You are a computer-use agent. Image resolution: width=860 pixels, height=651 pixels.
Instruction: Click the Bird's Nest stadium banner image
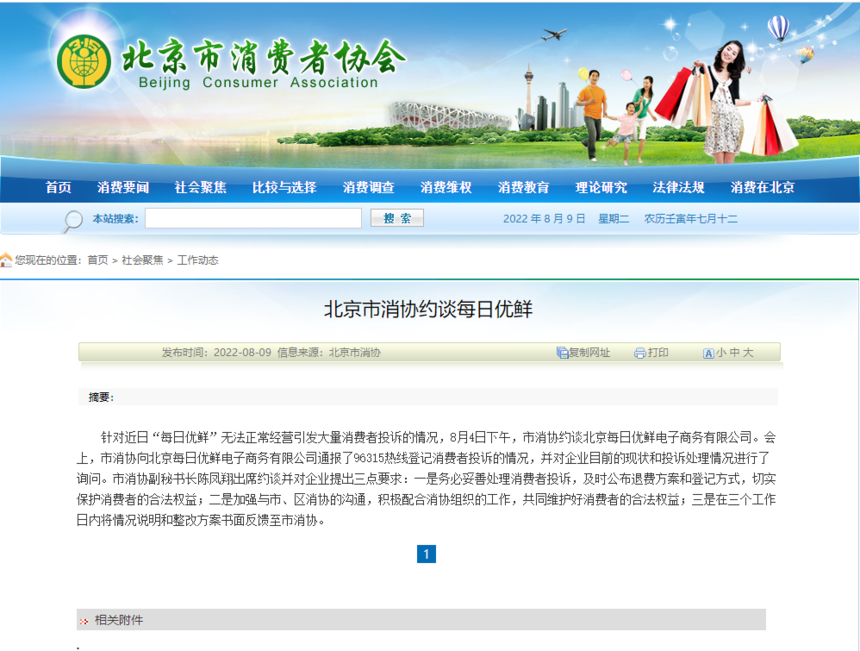[x=450, y=116]
